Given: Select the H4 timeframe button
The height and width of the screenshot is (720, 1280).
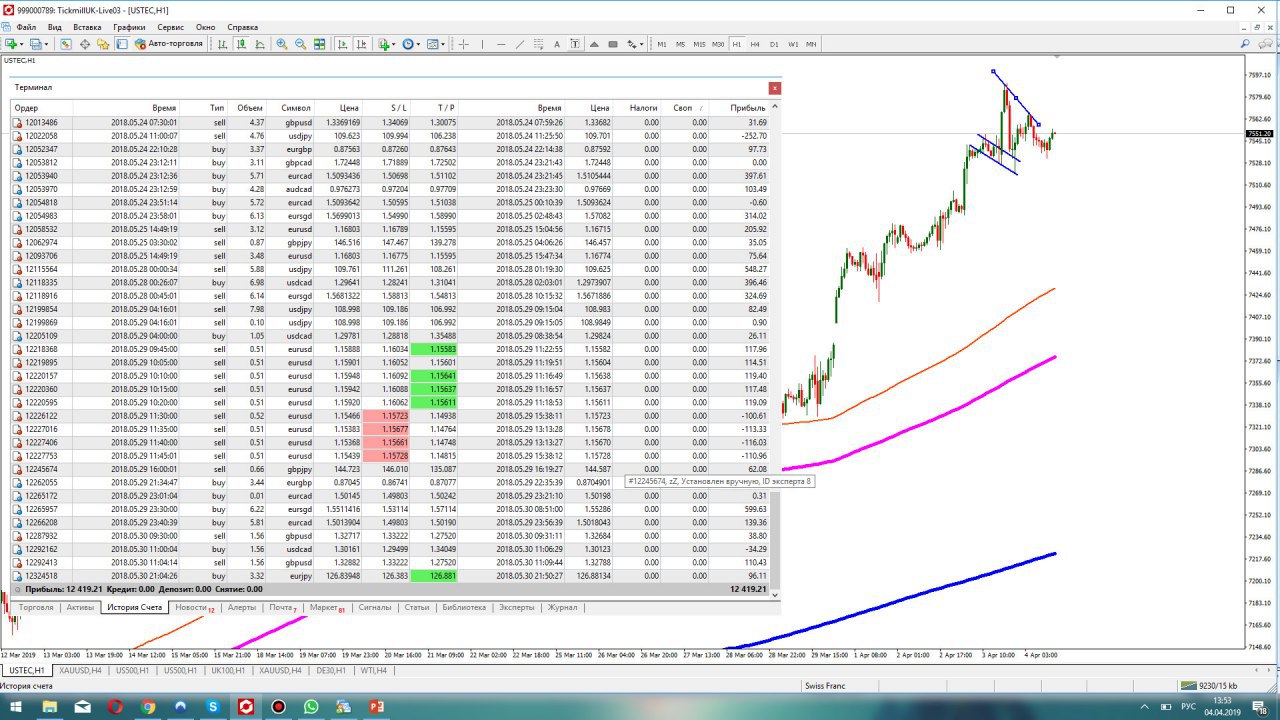Looking at the screenshot, I should pos(755,44).
